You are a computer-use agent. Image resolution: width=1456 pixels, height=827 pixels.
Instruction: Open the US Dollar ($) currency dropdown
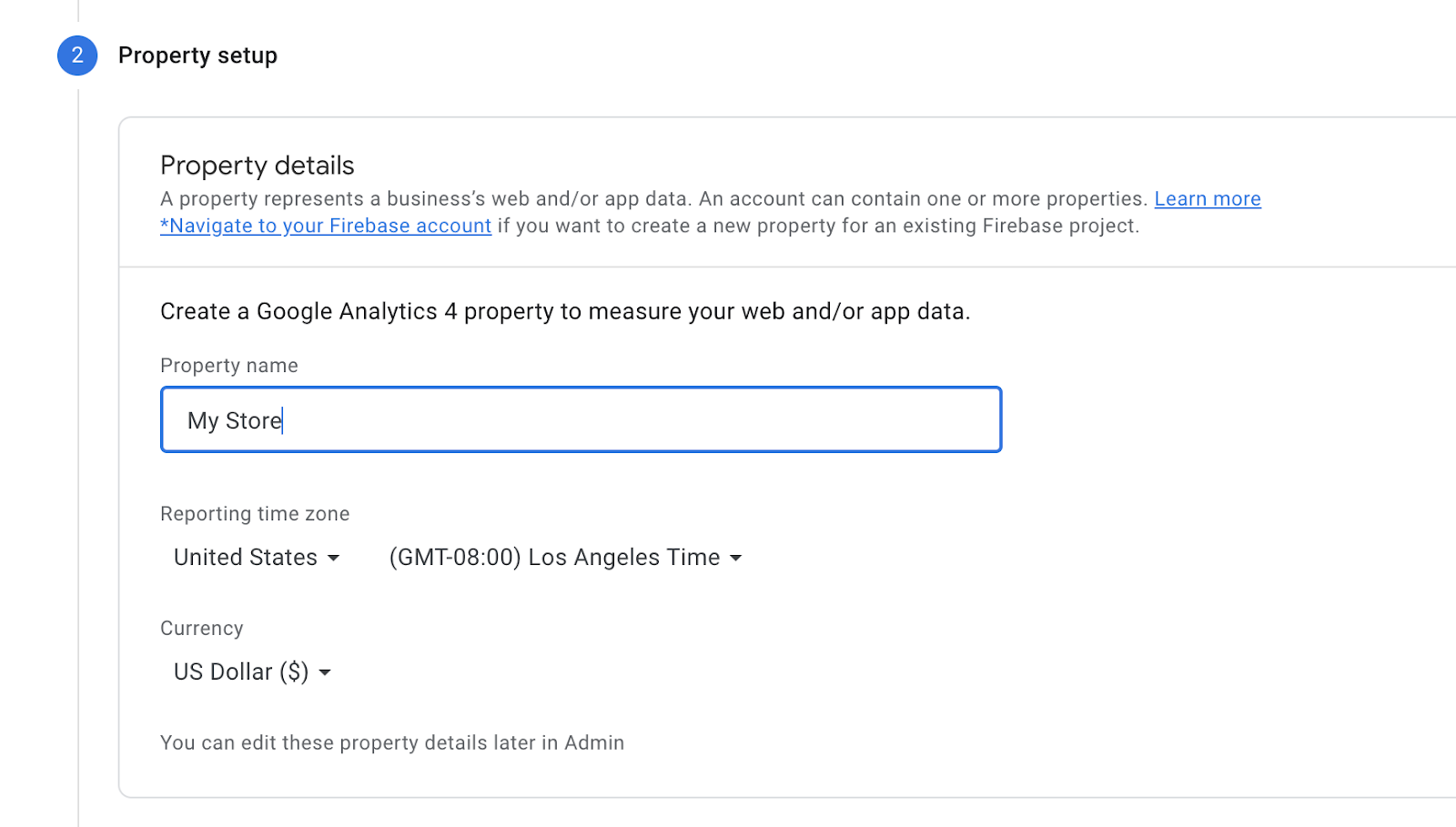241,671
